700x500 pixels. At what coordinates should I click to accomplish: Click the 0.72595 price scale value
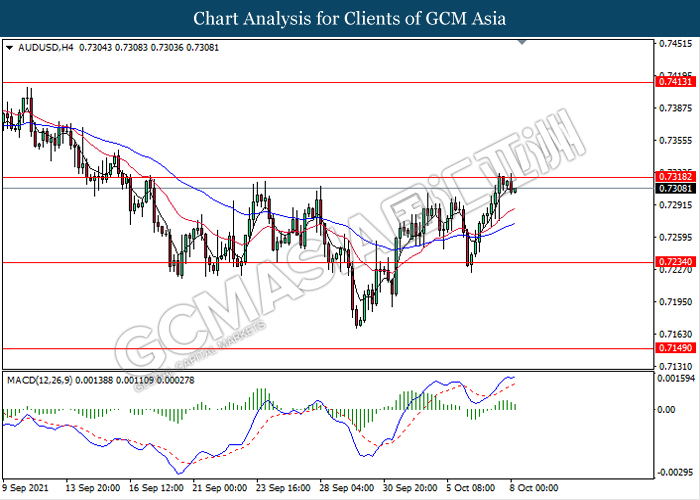(676, 237)
